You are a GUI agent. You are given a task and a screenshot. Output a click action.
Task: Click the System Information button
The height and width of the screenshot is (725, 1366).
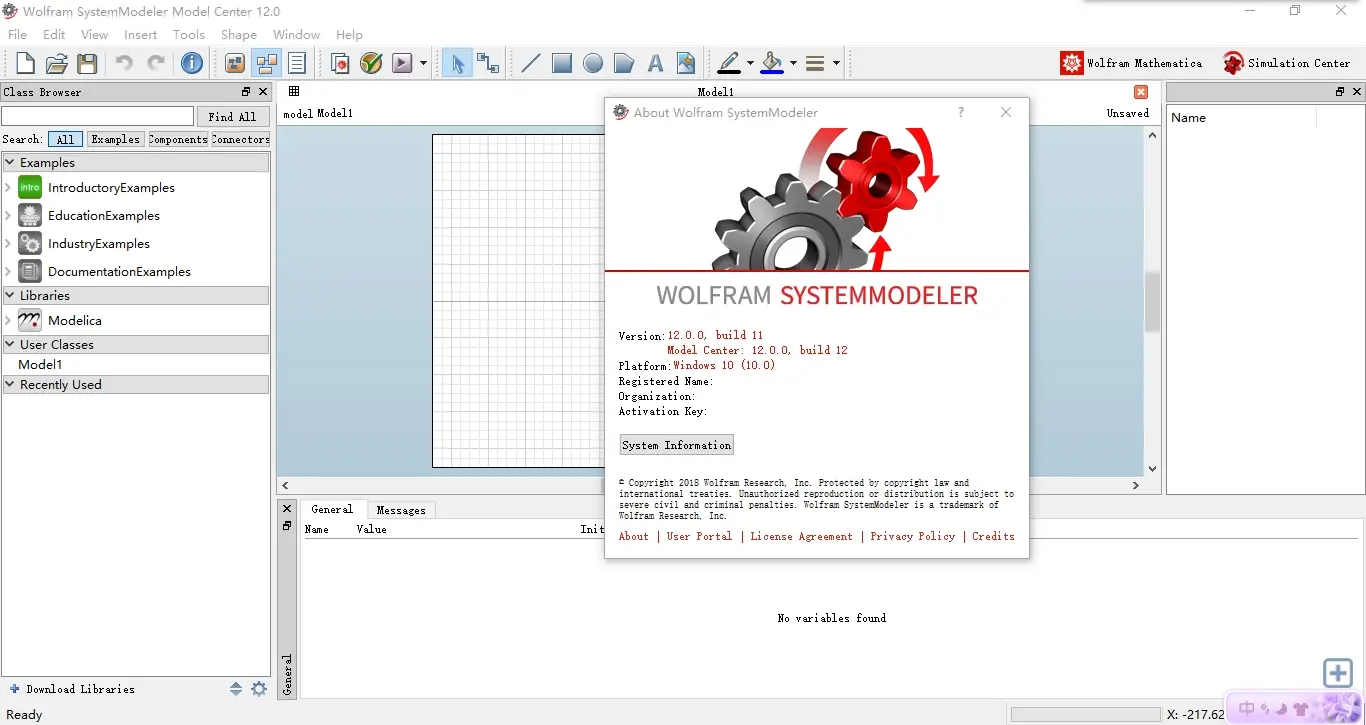677,445
